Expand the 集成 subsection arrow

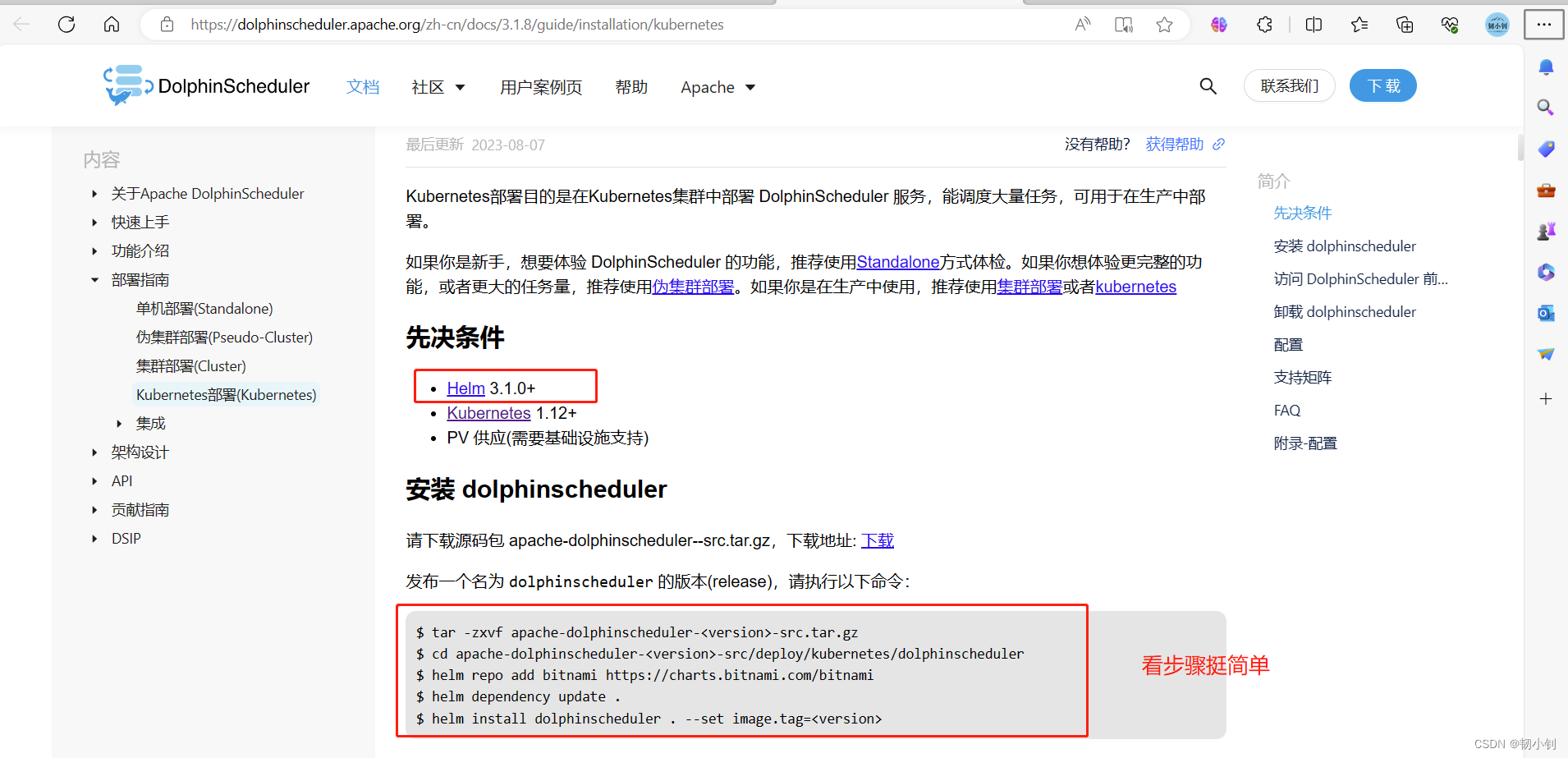tap(119, 424)
